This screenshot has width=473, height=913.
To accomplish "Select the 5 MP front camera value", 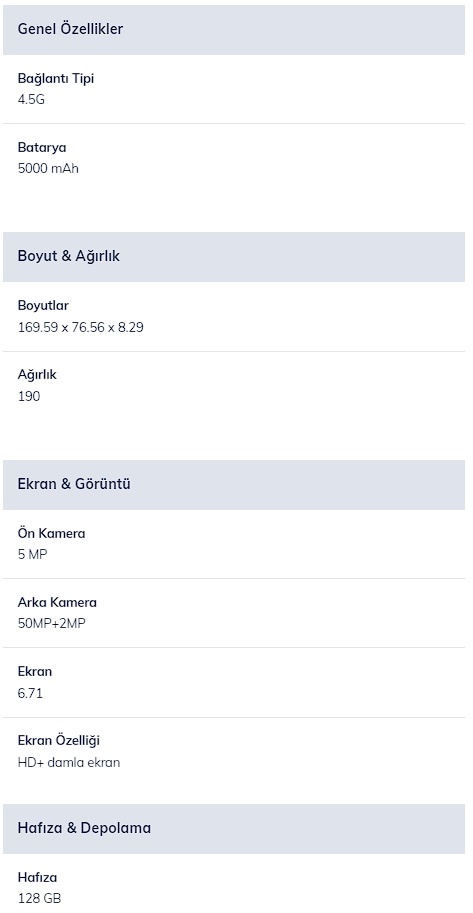I will pyautogui.click(x=33, y=554).
